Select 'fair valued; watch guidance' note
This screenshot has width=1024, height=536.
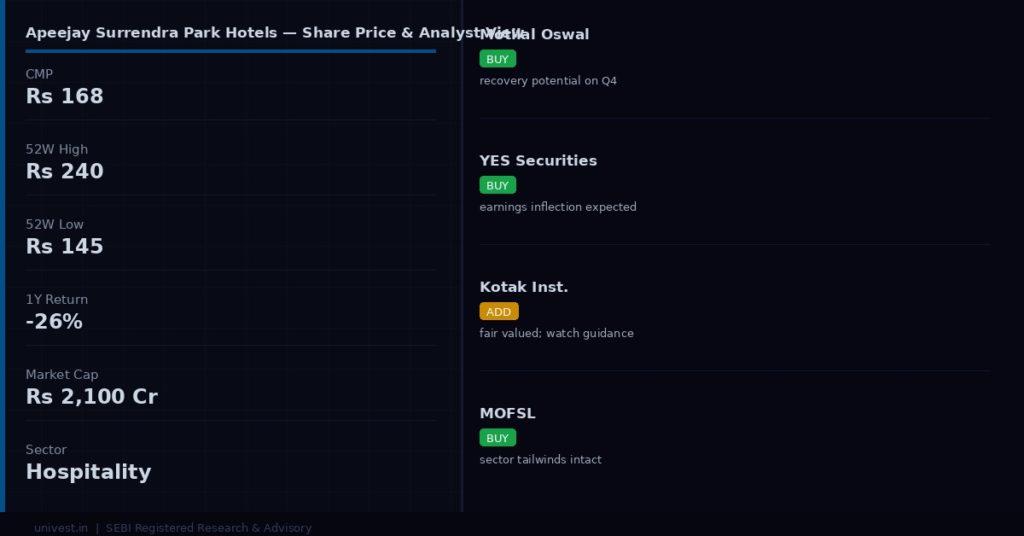click(556, 333)
